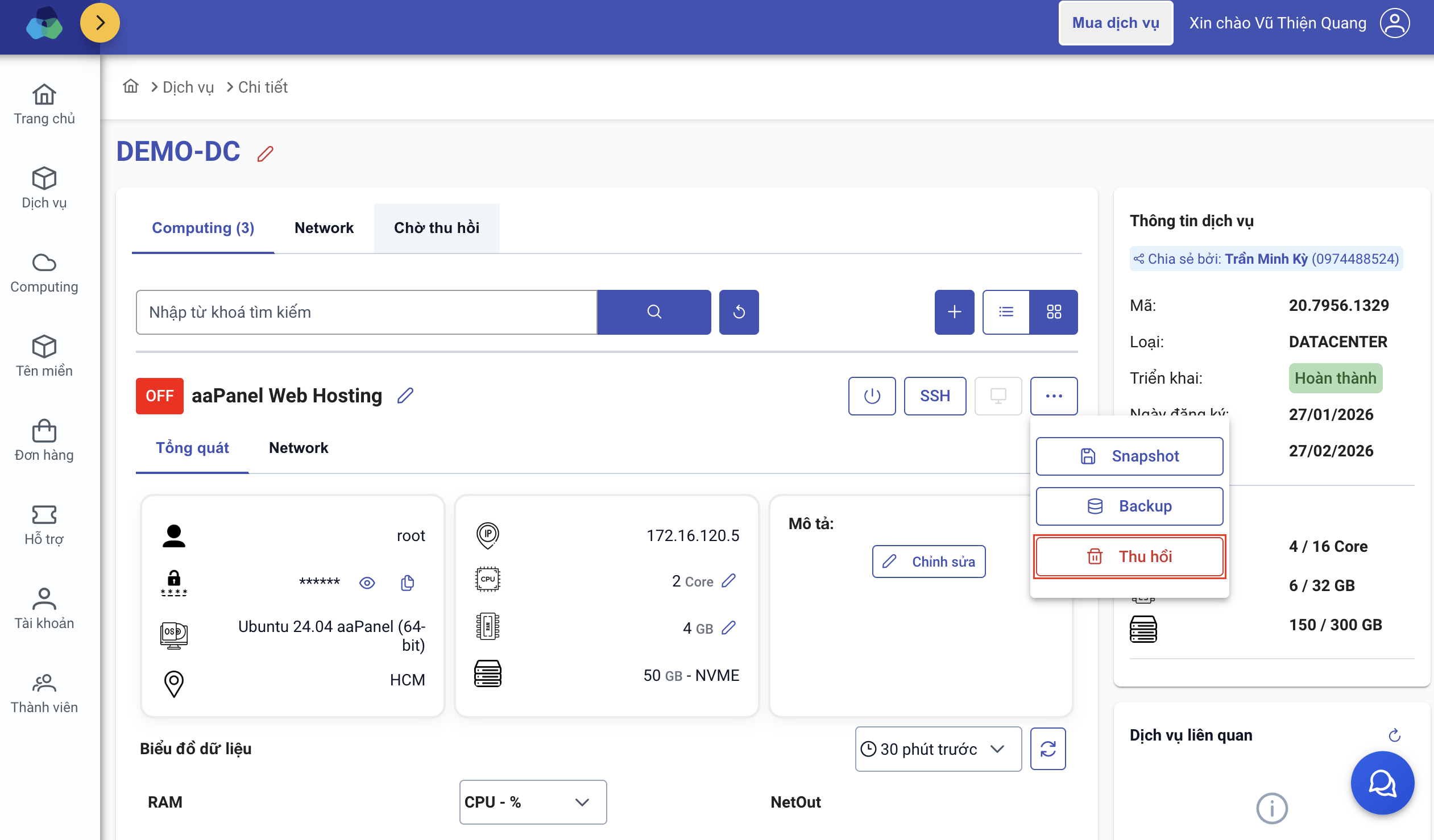
Task: Switch to the Chờ thu hồi tab
Action: click(437, 227)
